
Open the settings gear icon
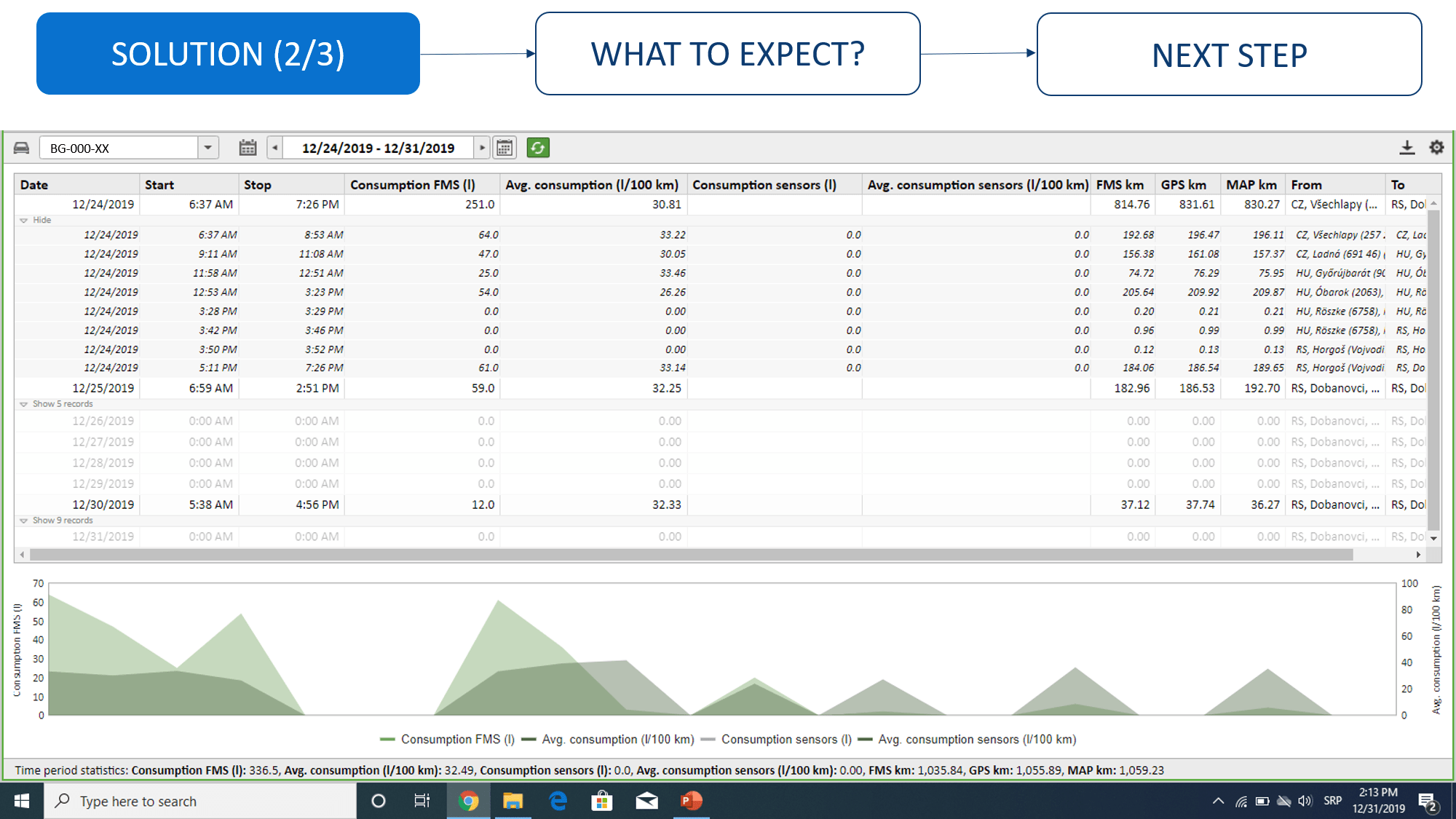point(1436,148)
